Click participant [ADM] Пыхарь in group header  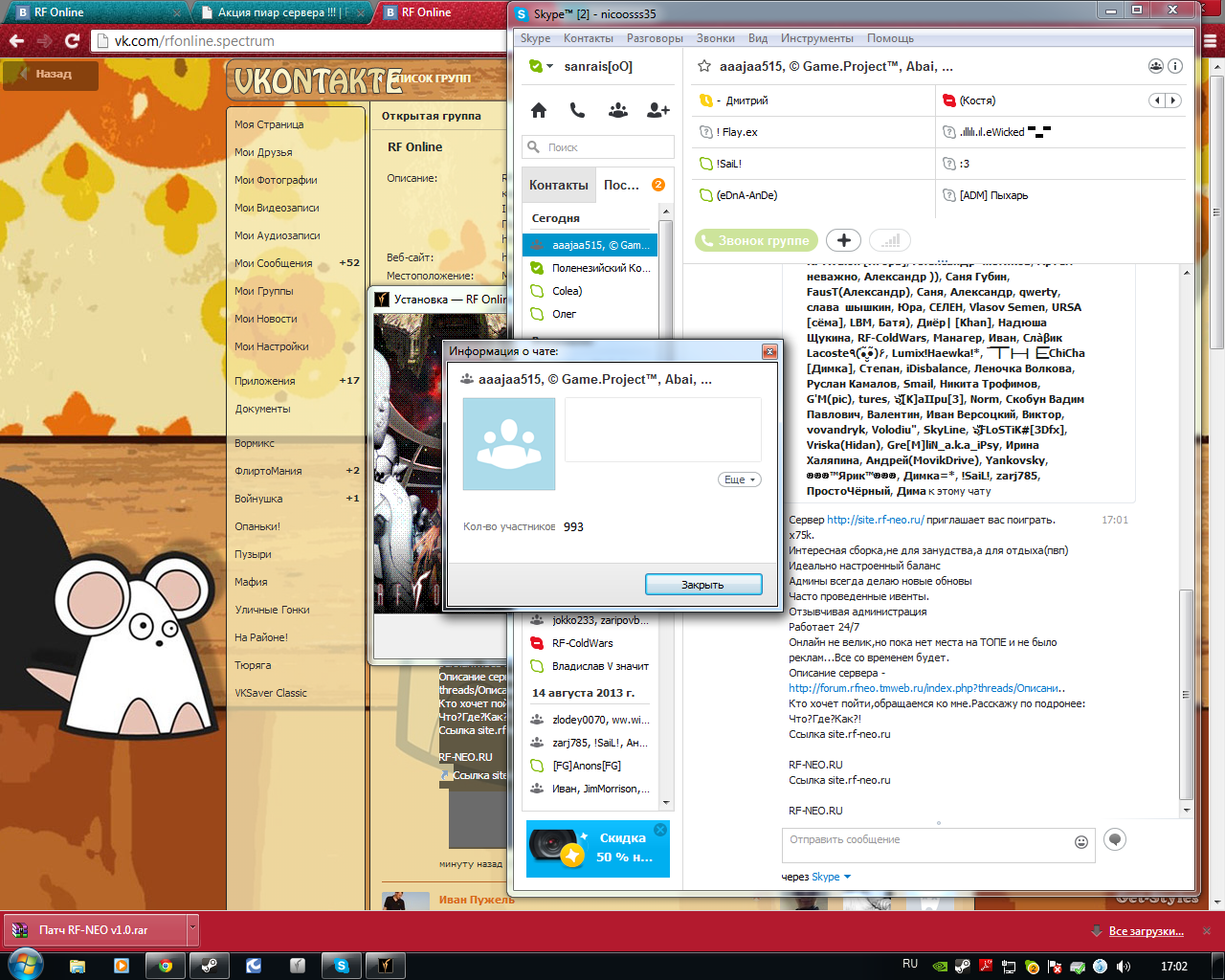(x=993, y=195)
